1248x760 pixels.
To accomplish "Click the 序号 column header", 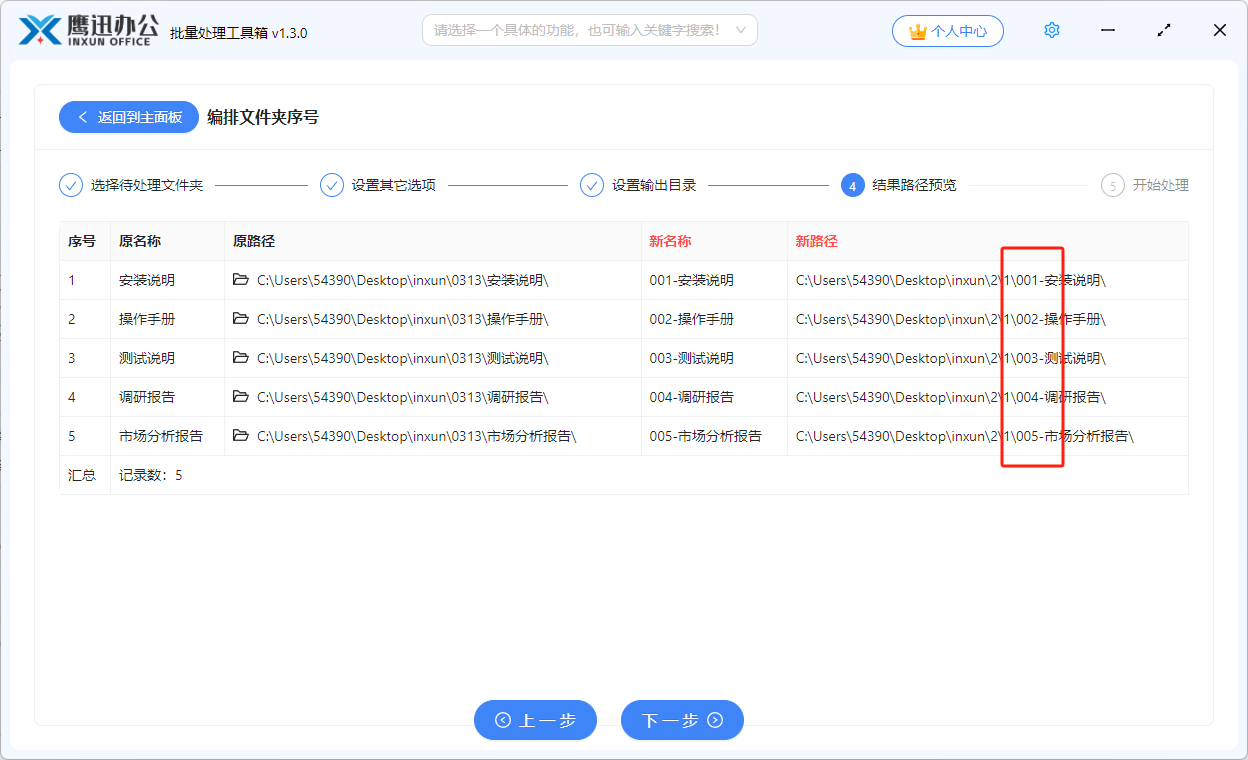I will [82, 241].
